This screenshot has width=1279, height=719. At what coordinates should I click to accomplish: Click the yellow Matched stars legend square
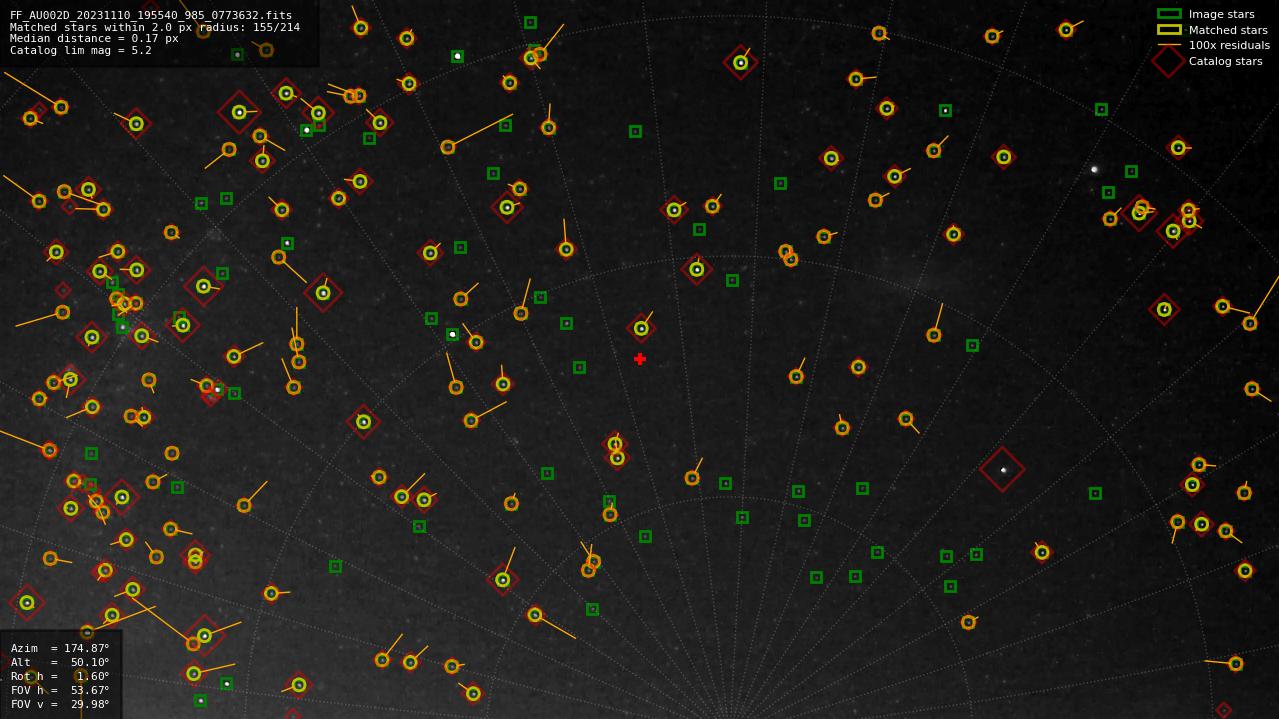tap(1169, 30)
